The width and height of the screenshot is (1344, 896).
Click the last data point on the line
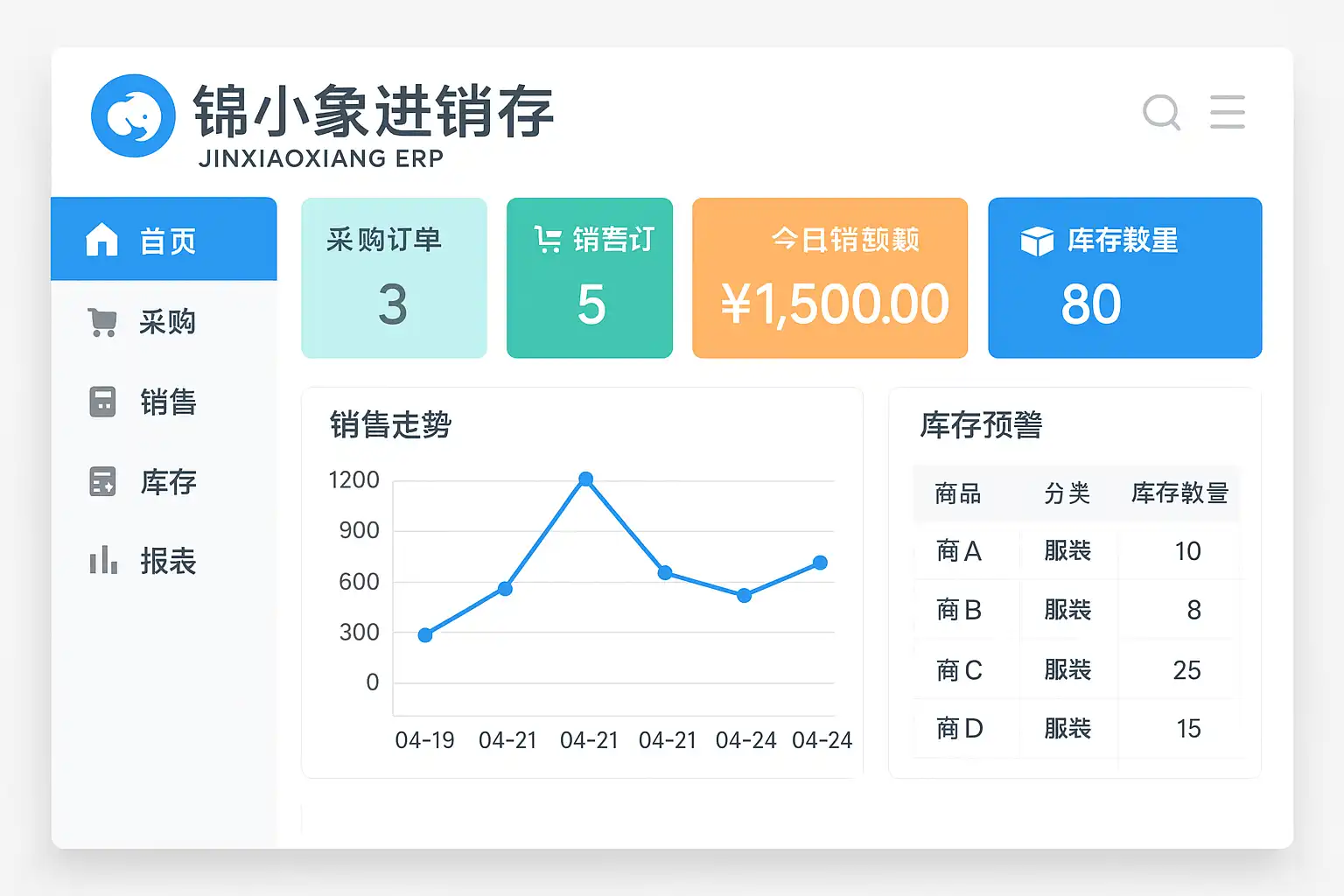click(x=820, y=563)
